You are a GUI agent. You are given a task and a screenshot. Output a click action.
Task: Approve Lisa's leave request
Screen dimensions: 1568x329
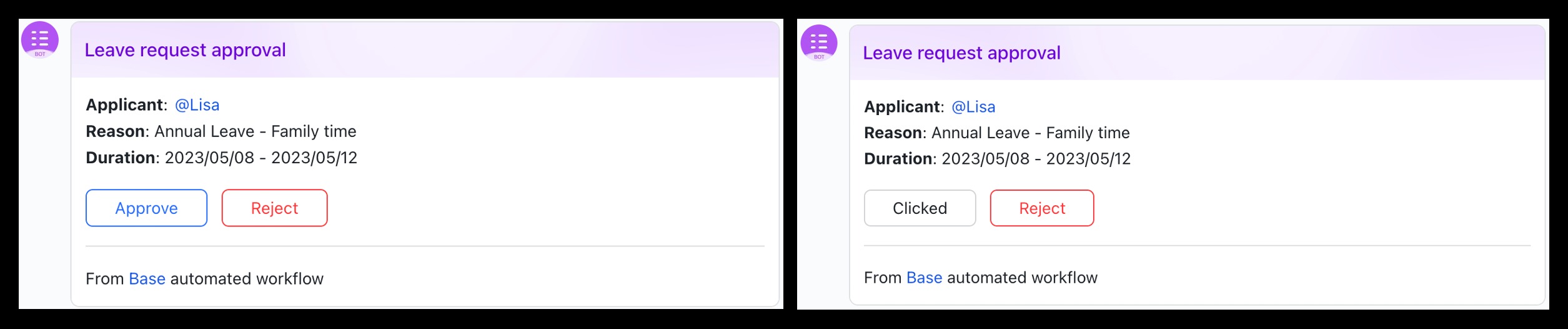point(146,208)
